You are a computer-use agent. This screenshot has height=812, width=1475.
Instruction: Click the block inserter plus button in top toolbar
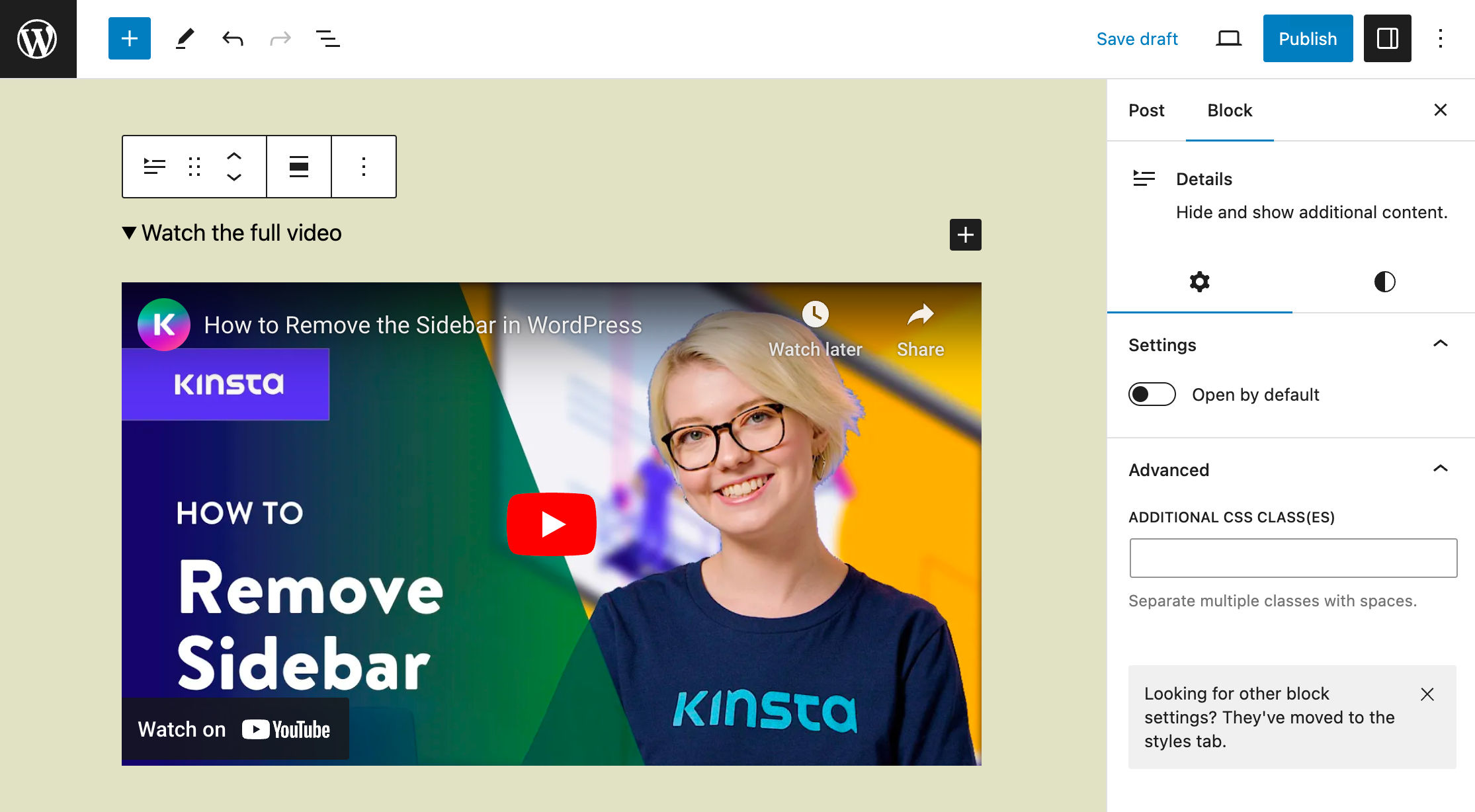coord(130,38)
